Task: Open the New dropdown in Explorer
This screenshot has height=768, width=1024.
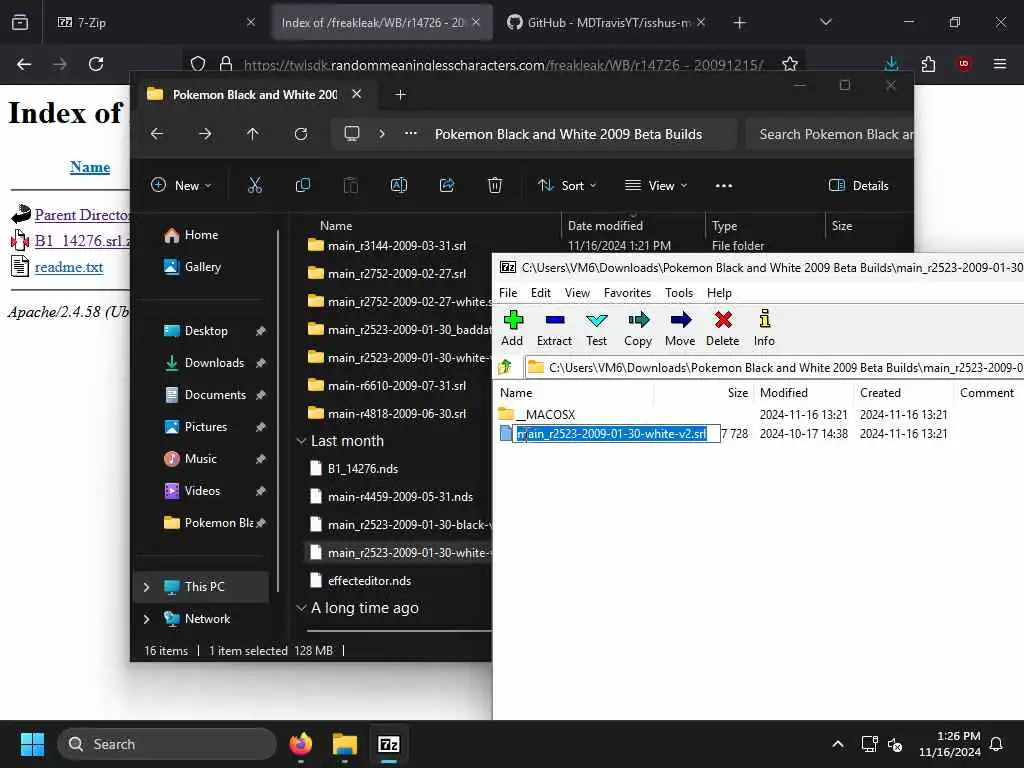Action: 181,185
